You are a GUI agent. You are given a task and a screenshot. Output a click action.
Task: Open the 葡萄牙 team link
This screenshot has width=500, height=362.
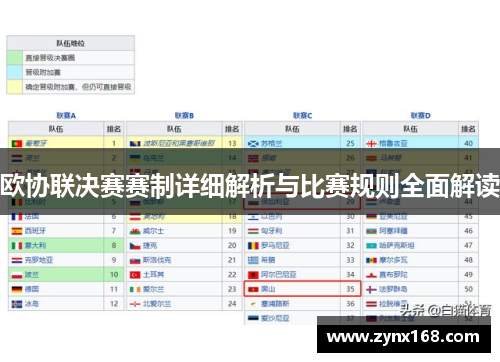36,144
